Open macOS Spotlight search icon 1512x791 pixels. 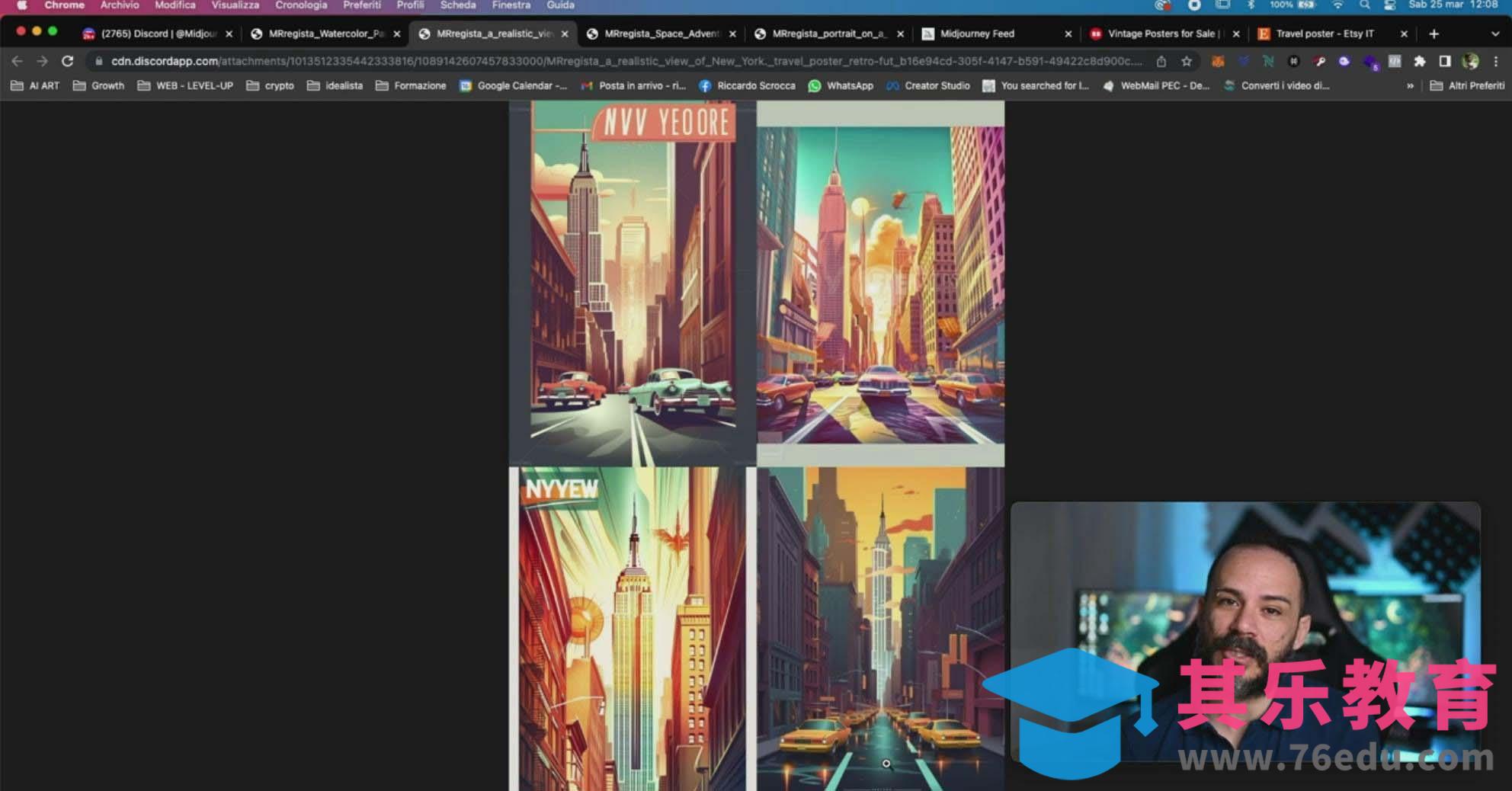click(x=1364, y=5)
